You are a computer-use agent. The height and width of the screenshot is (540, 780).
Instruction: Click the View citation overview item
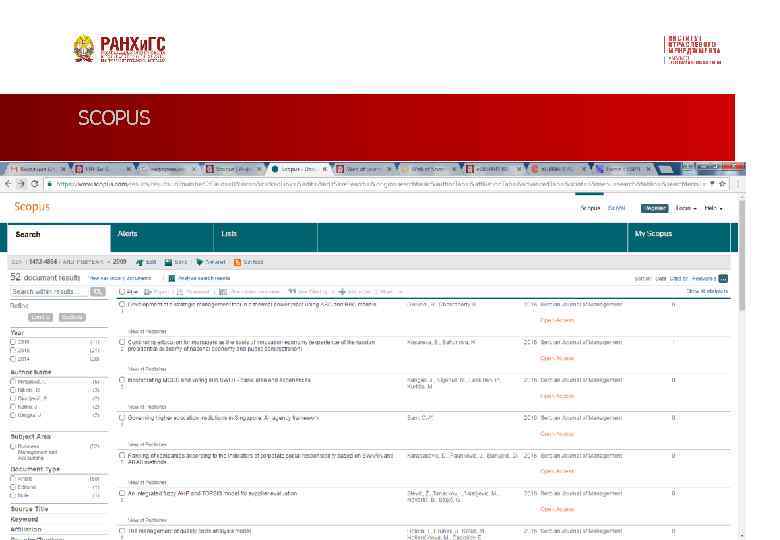point(250,292)
